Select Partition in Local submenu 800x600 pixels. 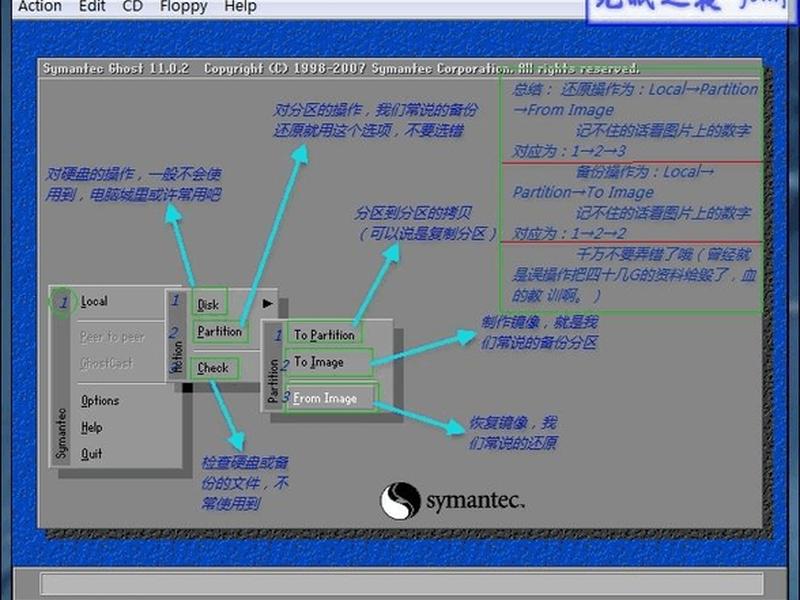220,332
